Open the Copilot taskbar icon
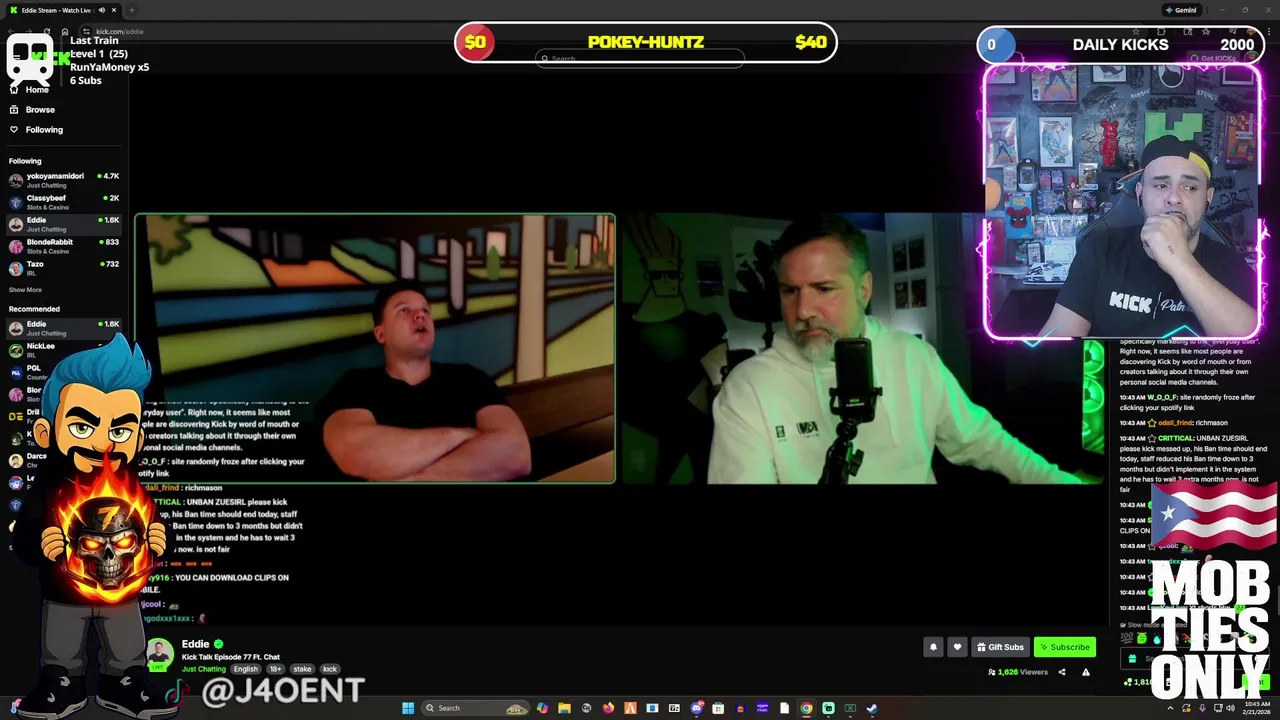This screenshot has height=720, width=1280. 542,708
